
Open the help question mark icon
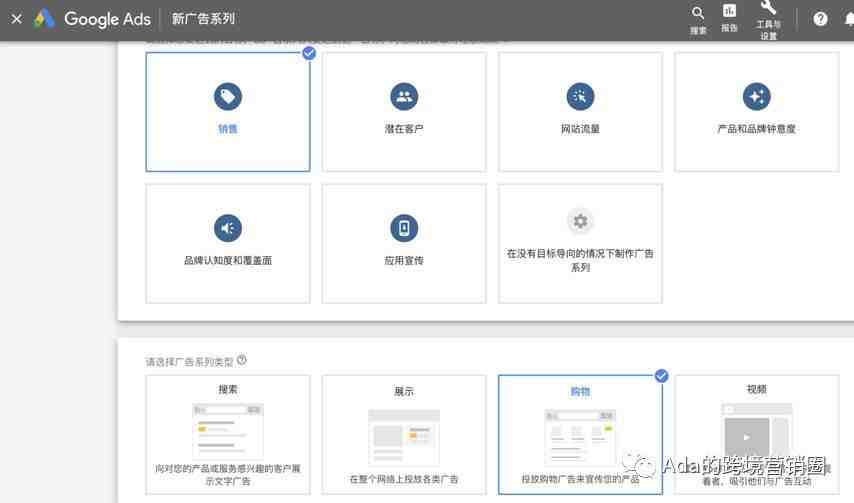point(820,19)
